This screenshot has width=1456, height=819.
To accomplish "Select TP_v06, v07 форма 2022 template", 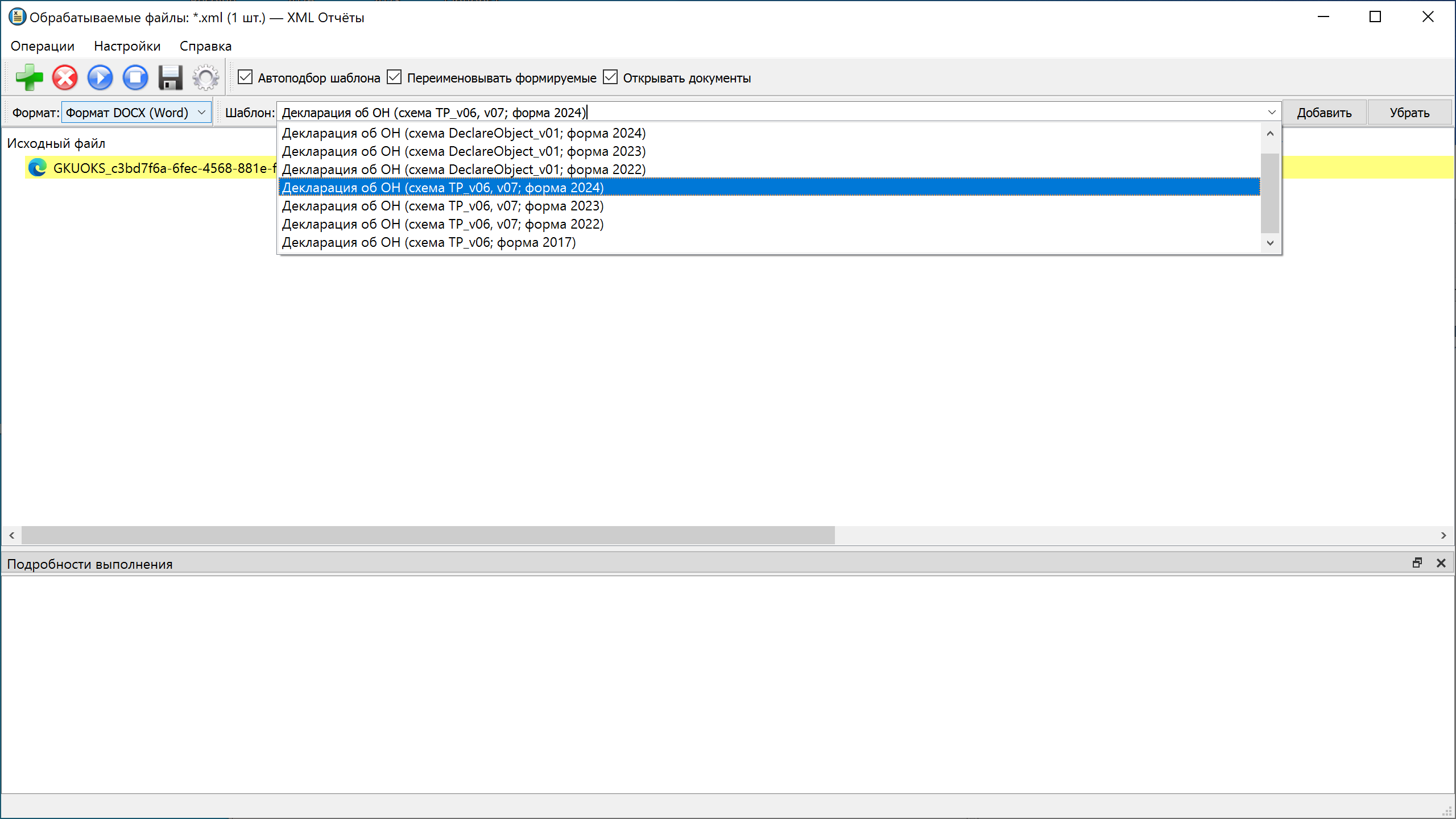I will pyautogui.click(x=769, y=224).
